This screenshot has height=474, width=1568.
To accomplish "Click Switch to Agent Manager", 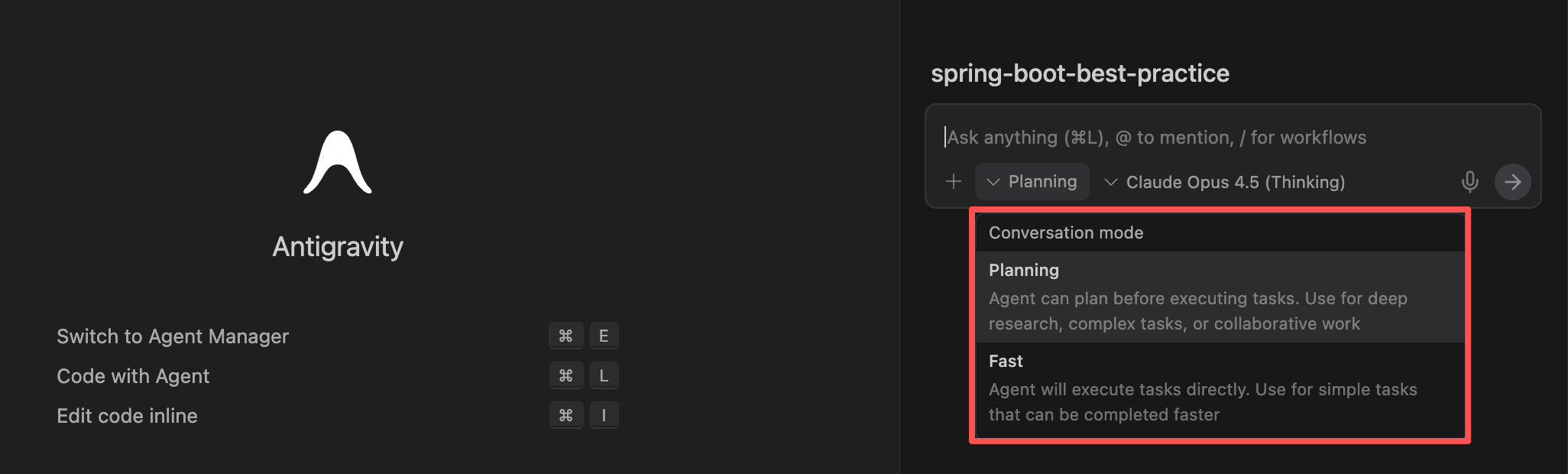I will (173, 336).
